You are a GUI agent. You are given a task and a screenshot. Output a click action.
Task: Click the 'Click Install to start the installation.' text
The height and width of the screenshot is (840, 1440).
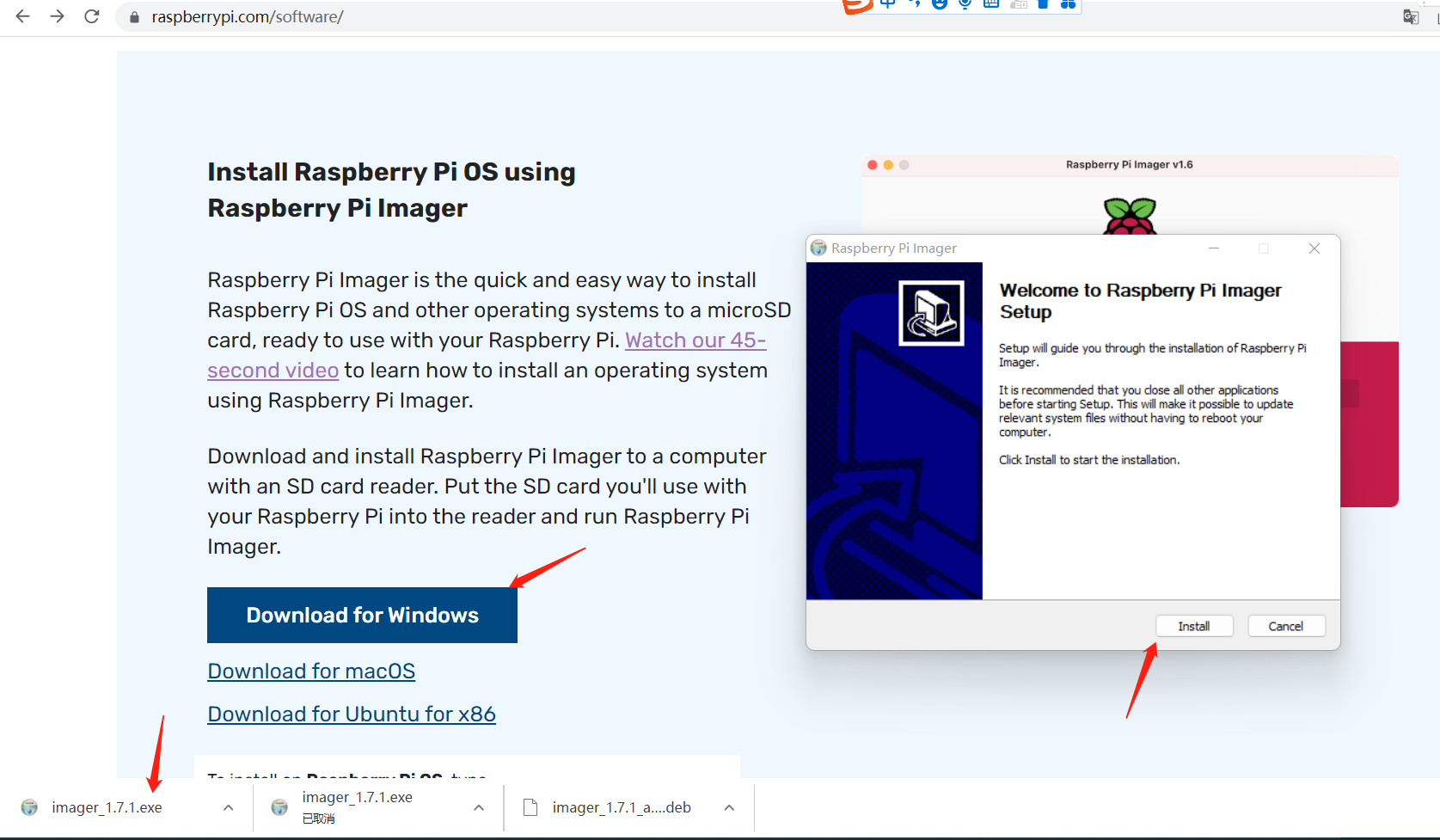click(1089, 460)
